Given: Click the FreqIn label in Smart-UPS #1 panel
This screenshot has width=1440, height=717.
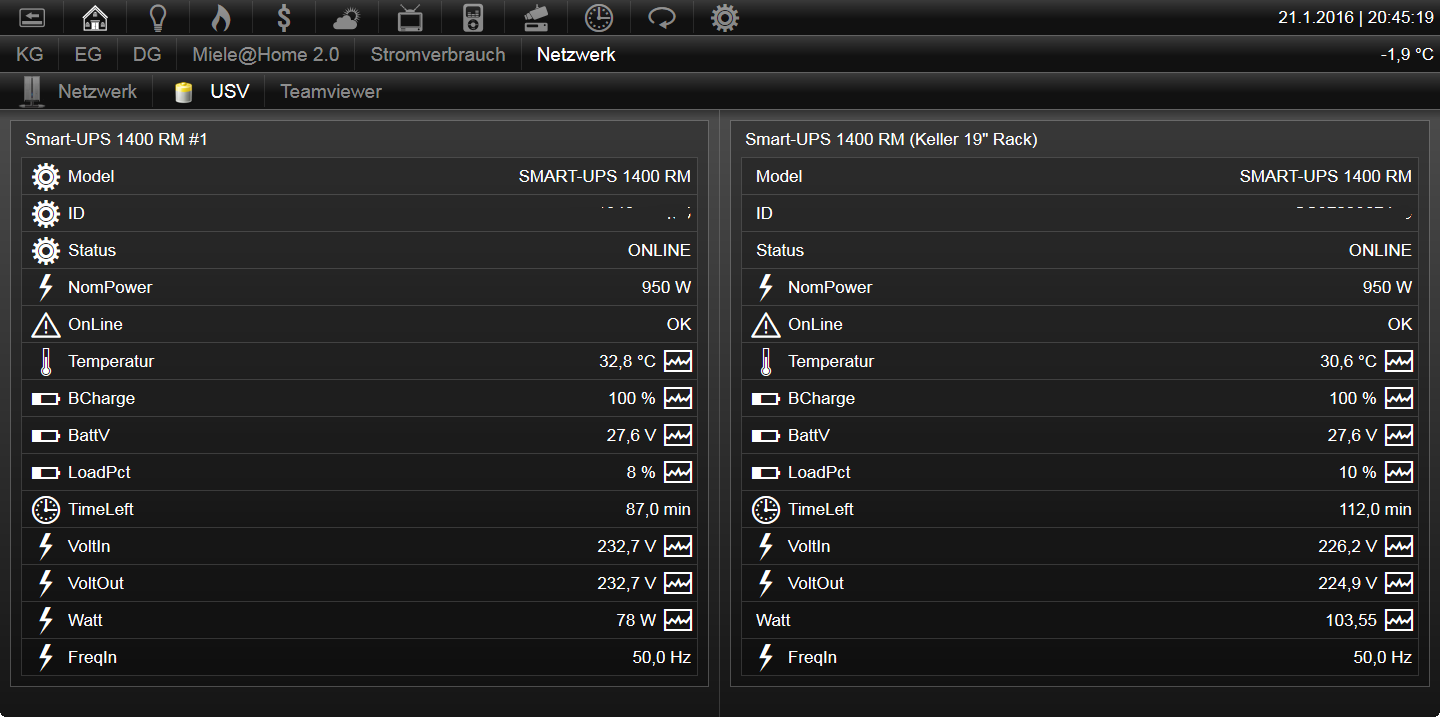Looking at the screenshot, I should tap(92, 657).
